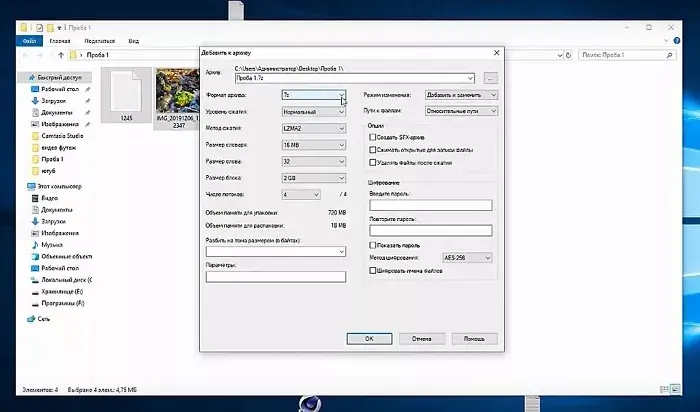
Task: Check the Показать пароль option
Action: [x=373, y=244]
